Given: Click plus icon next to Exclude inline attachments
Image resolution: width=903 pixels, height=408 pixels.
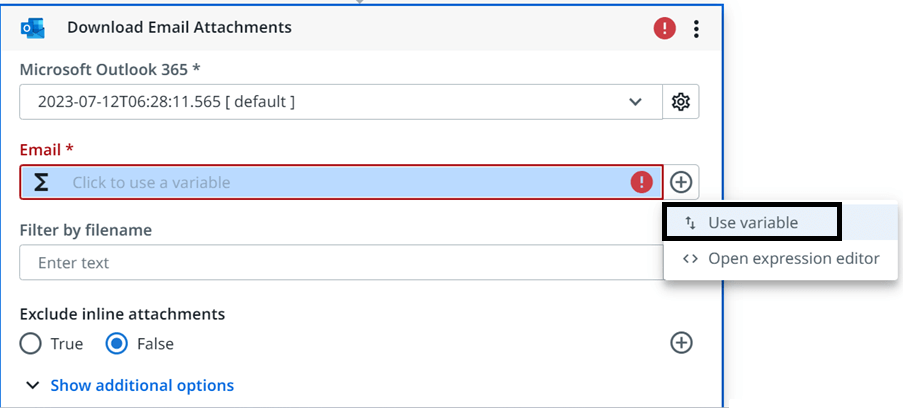Looking at the screenshot, I should coord(681,343).
